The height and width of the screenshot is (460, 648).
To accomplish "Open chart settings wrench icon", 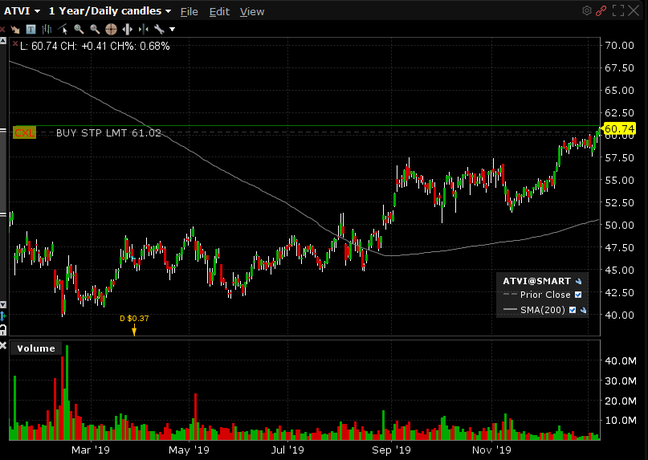I will [159, 29].
